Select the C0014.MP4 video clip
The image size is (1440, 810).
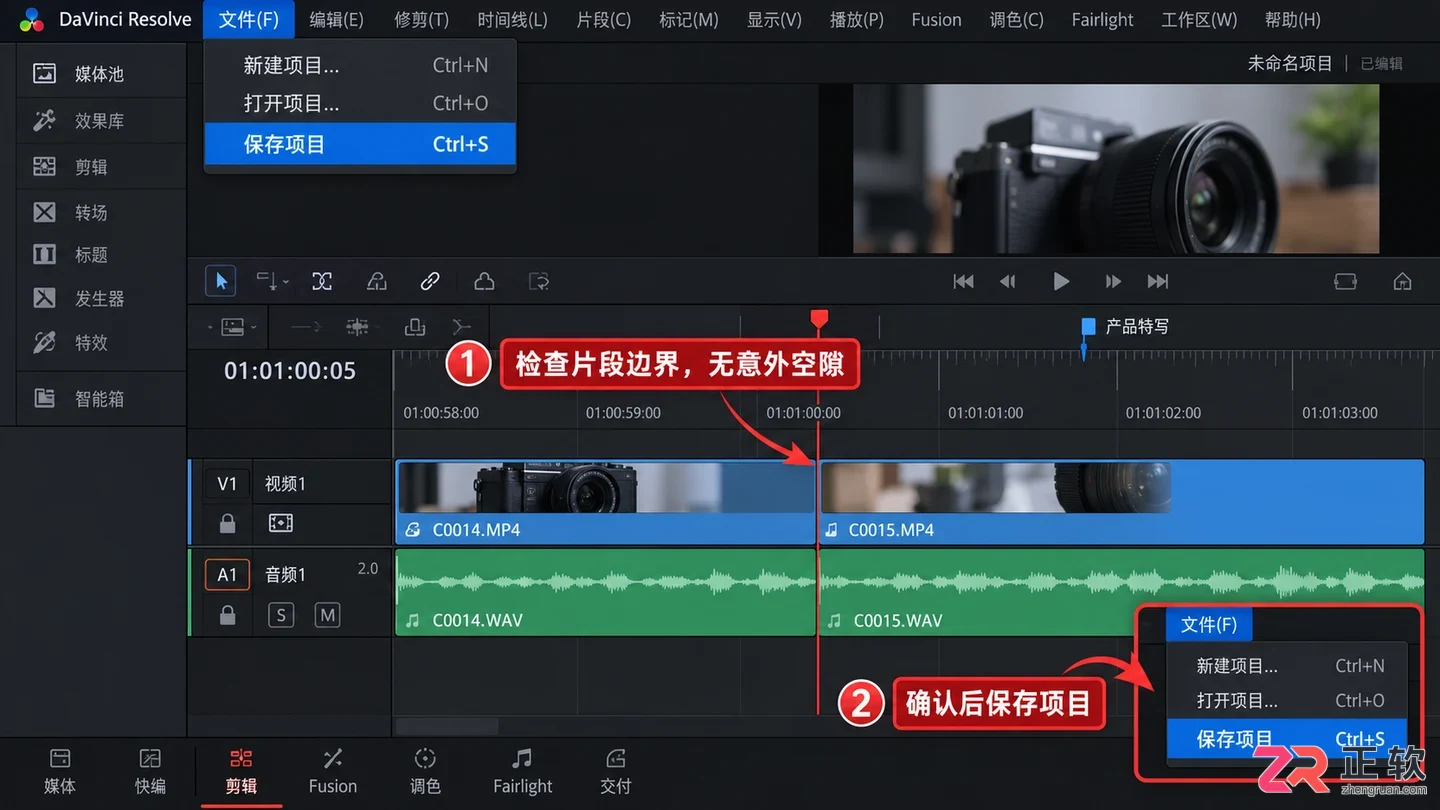(606, 502)
